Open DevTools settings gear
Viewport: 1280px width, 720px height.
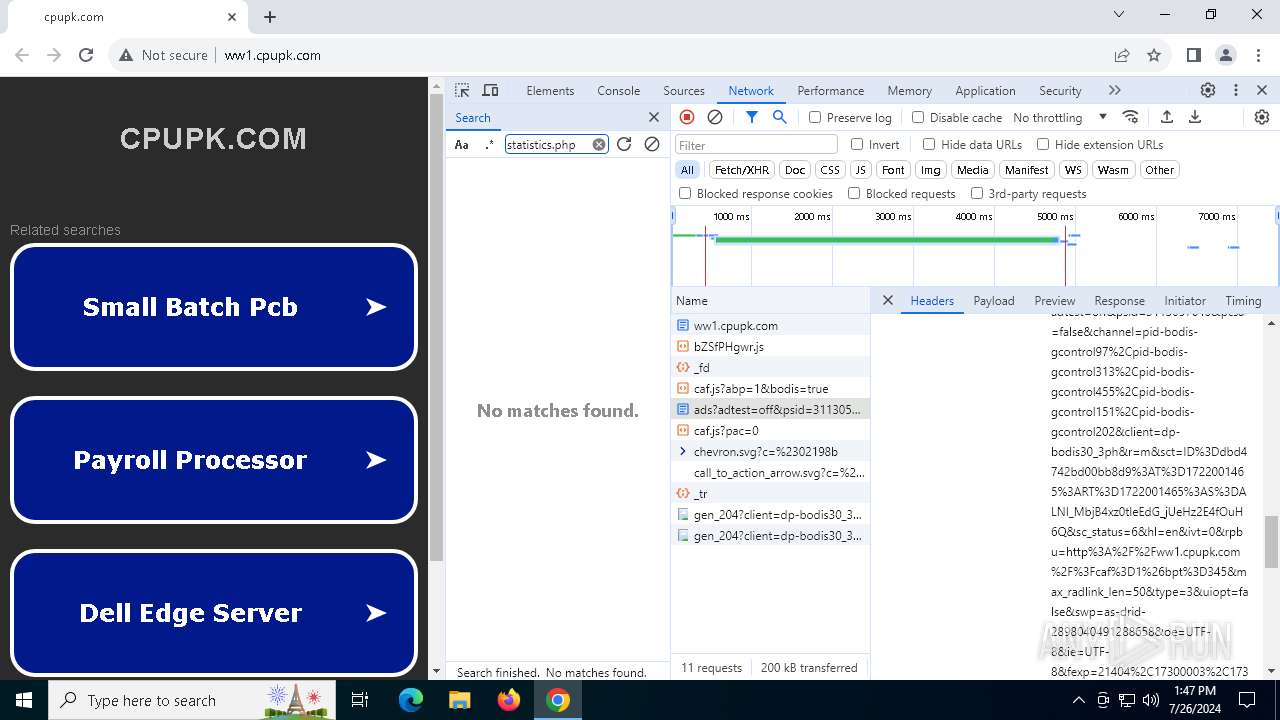click(1208, 90)
